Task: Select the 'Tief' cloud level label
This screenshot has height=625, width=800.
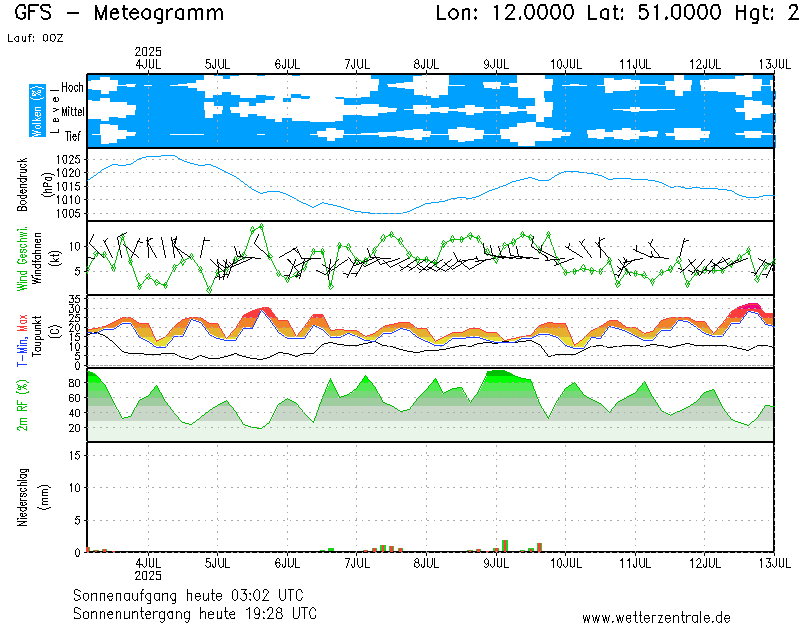Action: click(73, 136)
